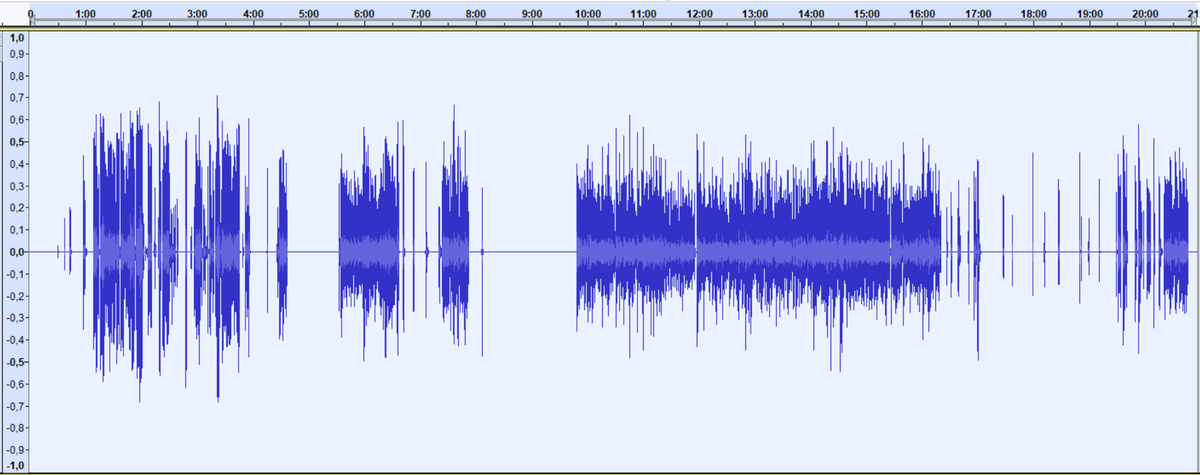Select the 8:00 mark on the ruler
1200x475 pixels.
pos(476,15)
